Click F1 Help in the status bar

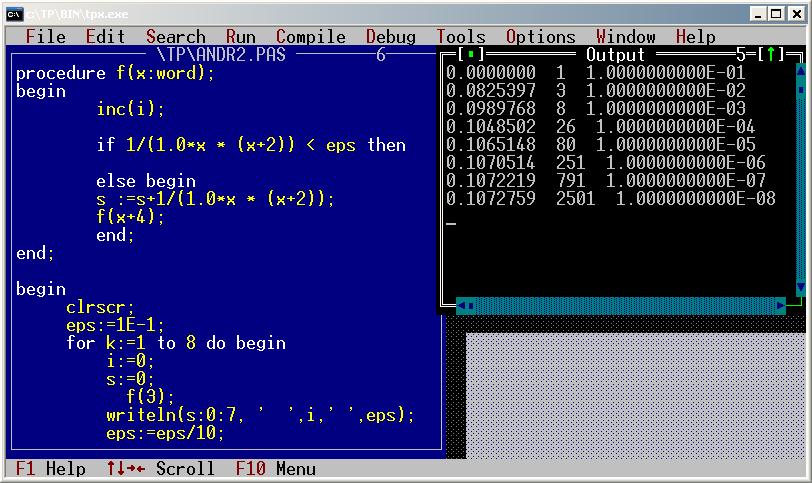point(51,468)
